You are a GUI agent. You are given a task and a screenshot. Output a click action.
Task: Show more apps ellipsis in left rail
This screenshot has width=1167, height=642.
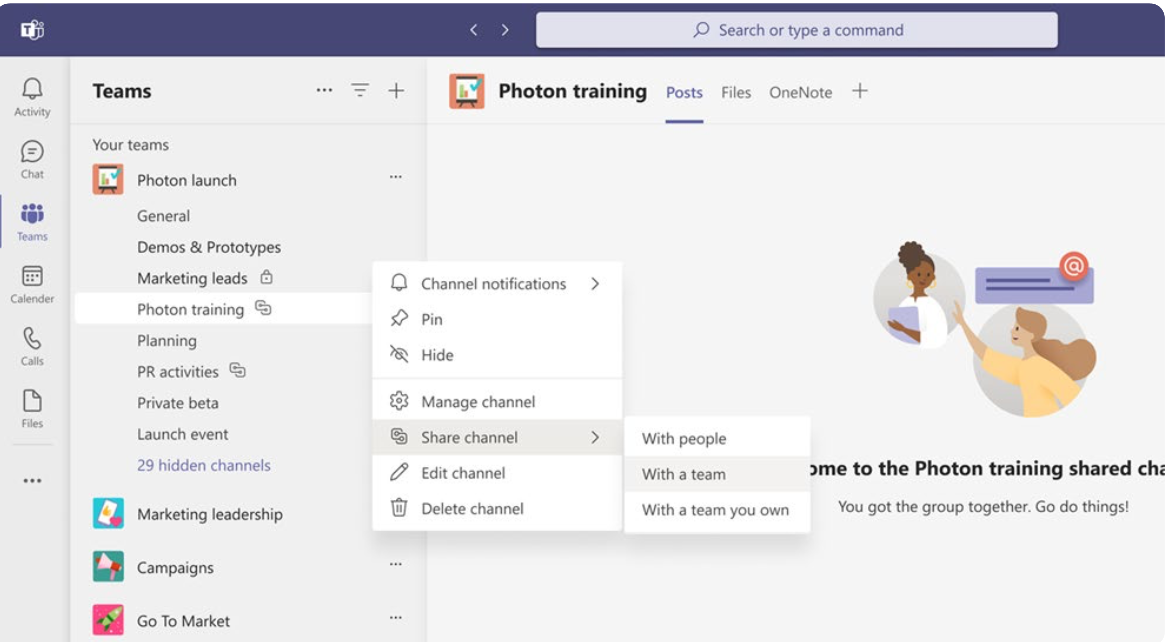(x=32, y=481)
